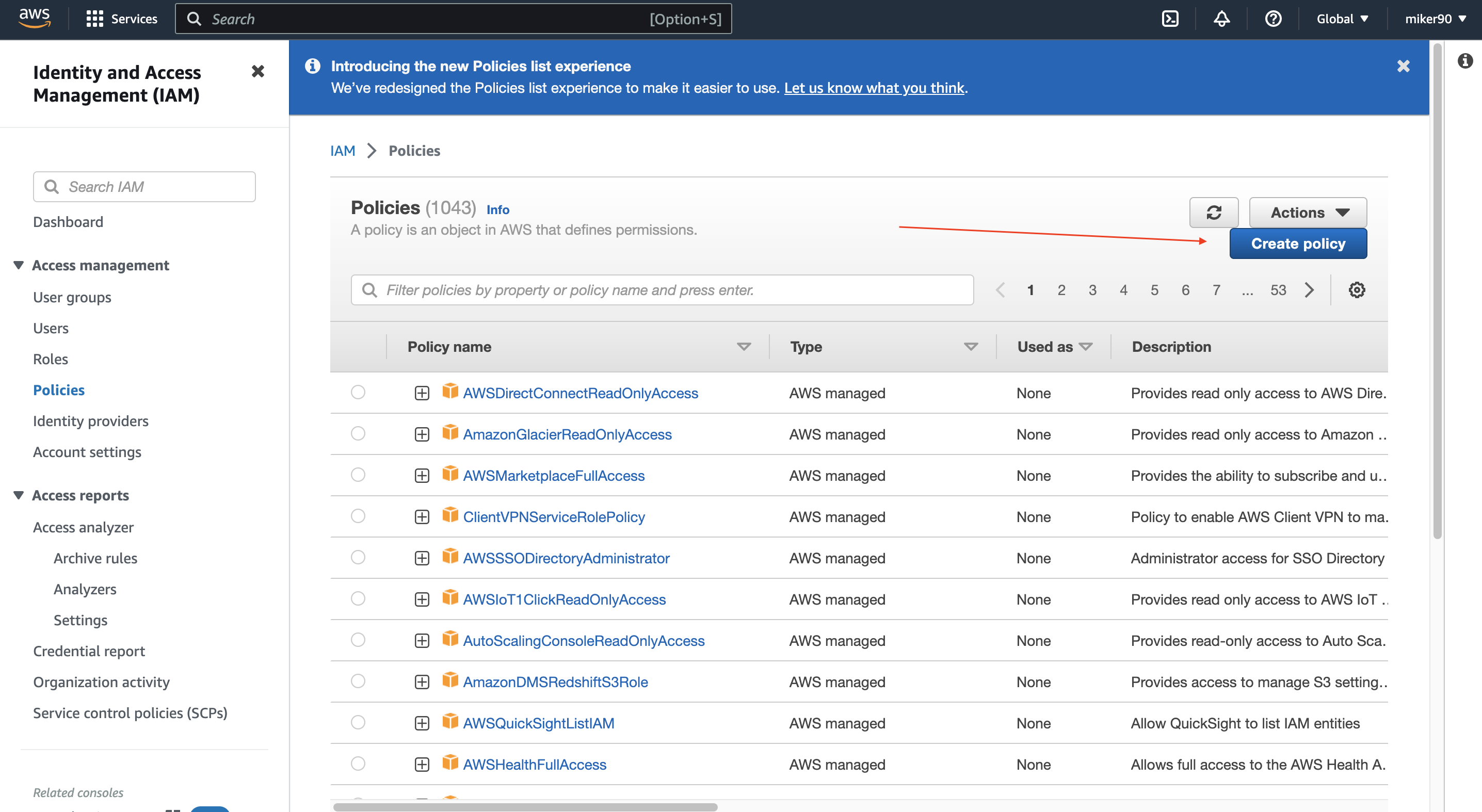
Task: Open User groups in the sidebar
Action: click(x=72, y=297)
